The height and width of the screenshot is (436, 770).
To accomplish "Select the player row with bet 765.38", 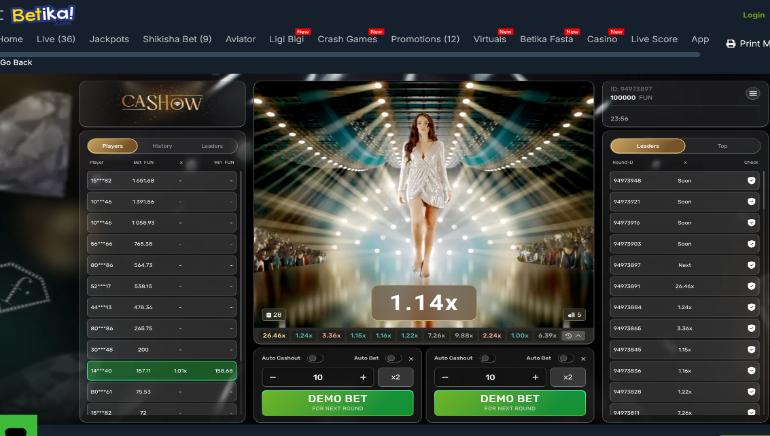I will point(162,244).
